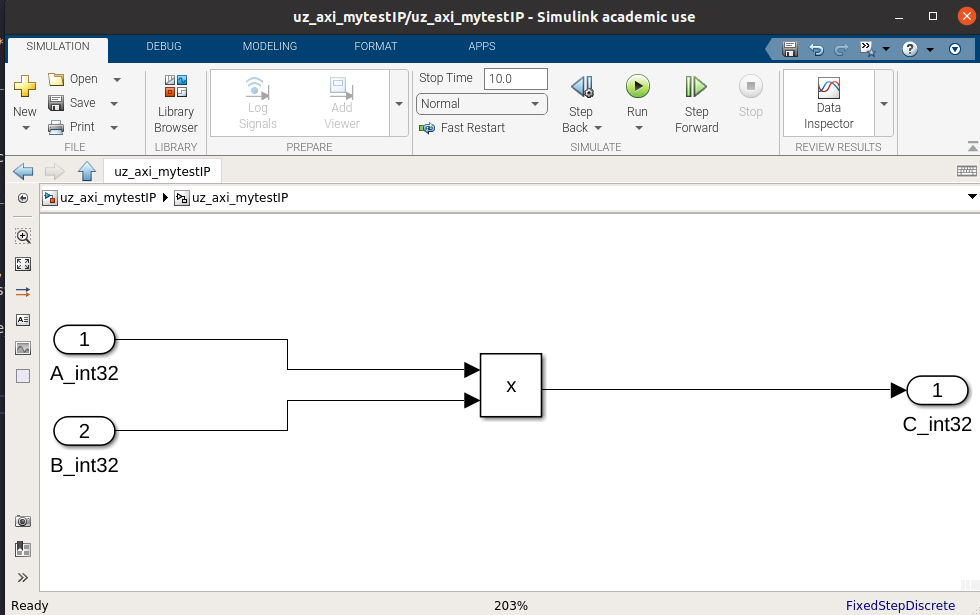
Task: Toggle Fast Restart
Action: point(462,128)
